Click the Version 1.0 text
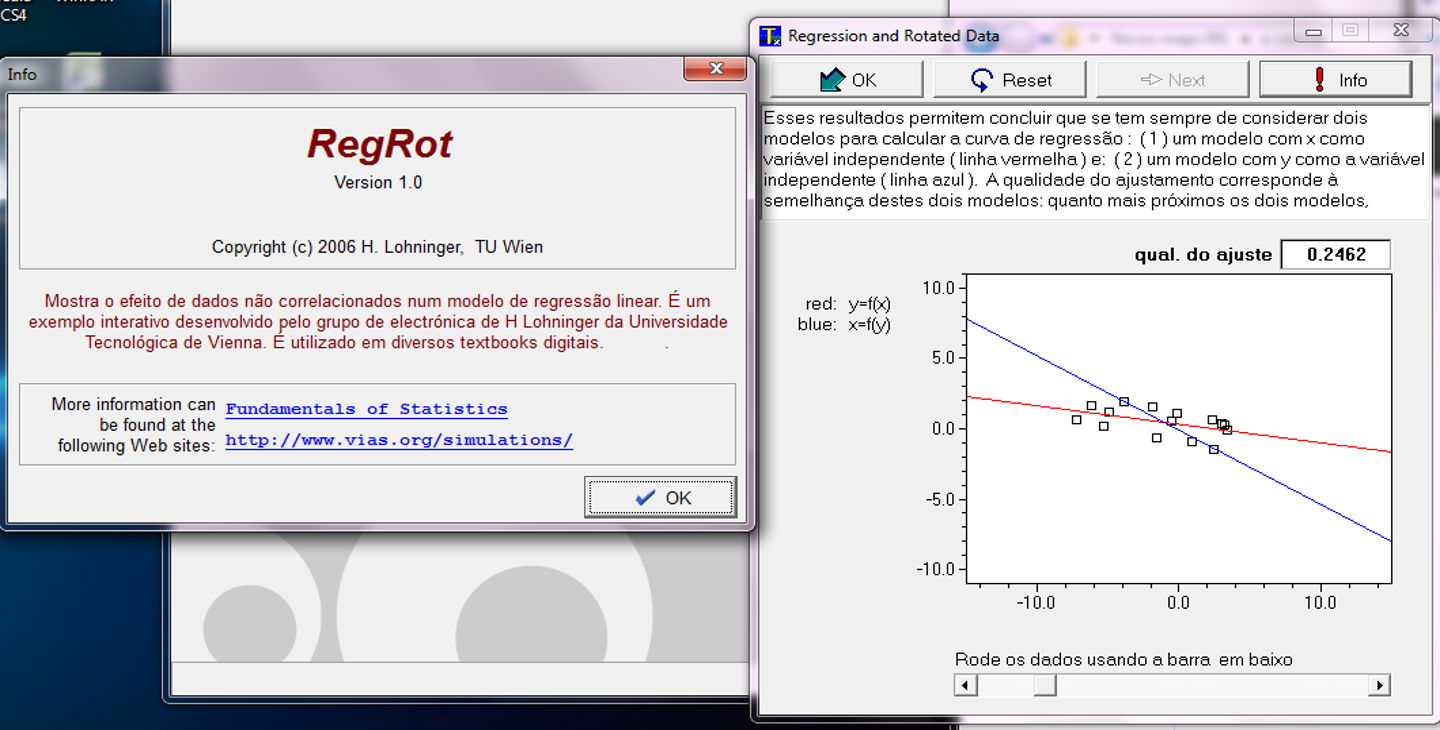 point(378,182)
